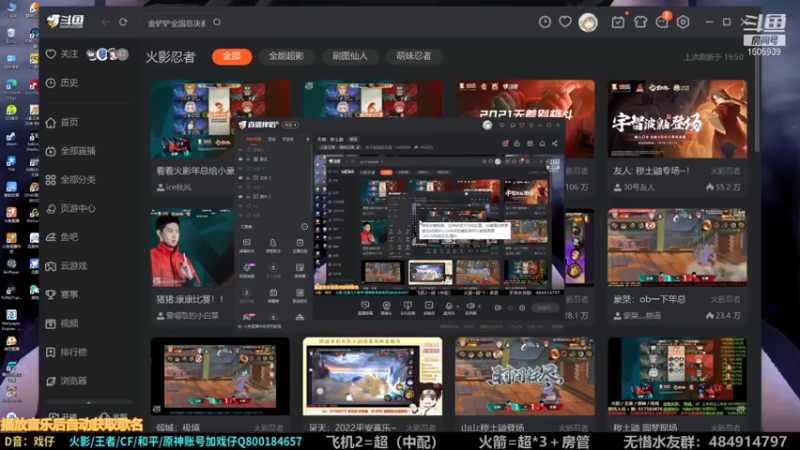Click followed streamers avatars beside 关注
This screenshot has height=450, width=800.
pos(107,54)
